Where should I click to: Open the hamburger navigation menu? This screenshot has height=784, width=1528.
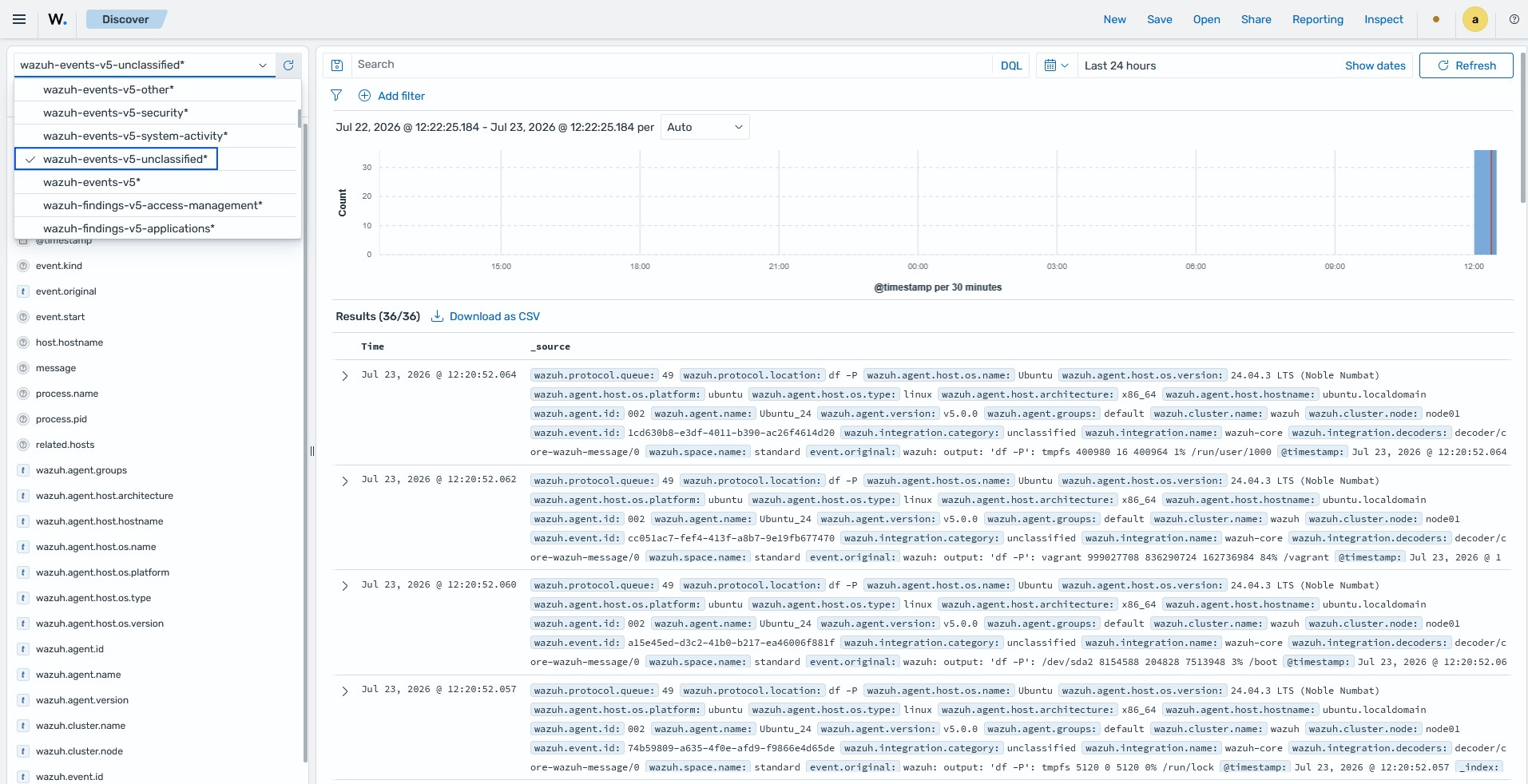tap(19, 19)
